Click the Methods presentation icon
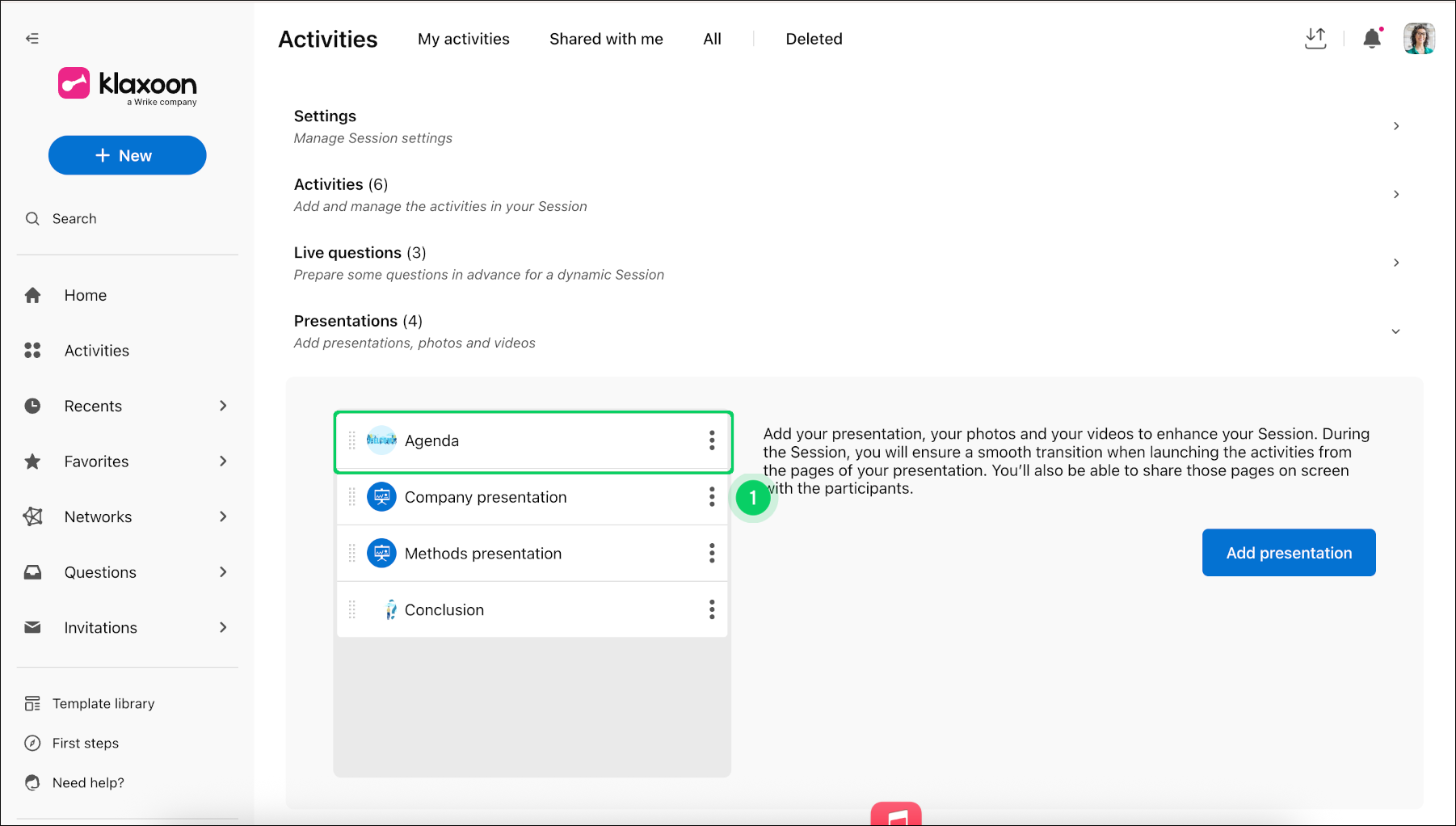The width and height of the screenshot is (1456, 826). click(x=381, y=554)
